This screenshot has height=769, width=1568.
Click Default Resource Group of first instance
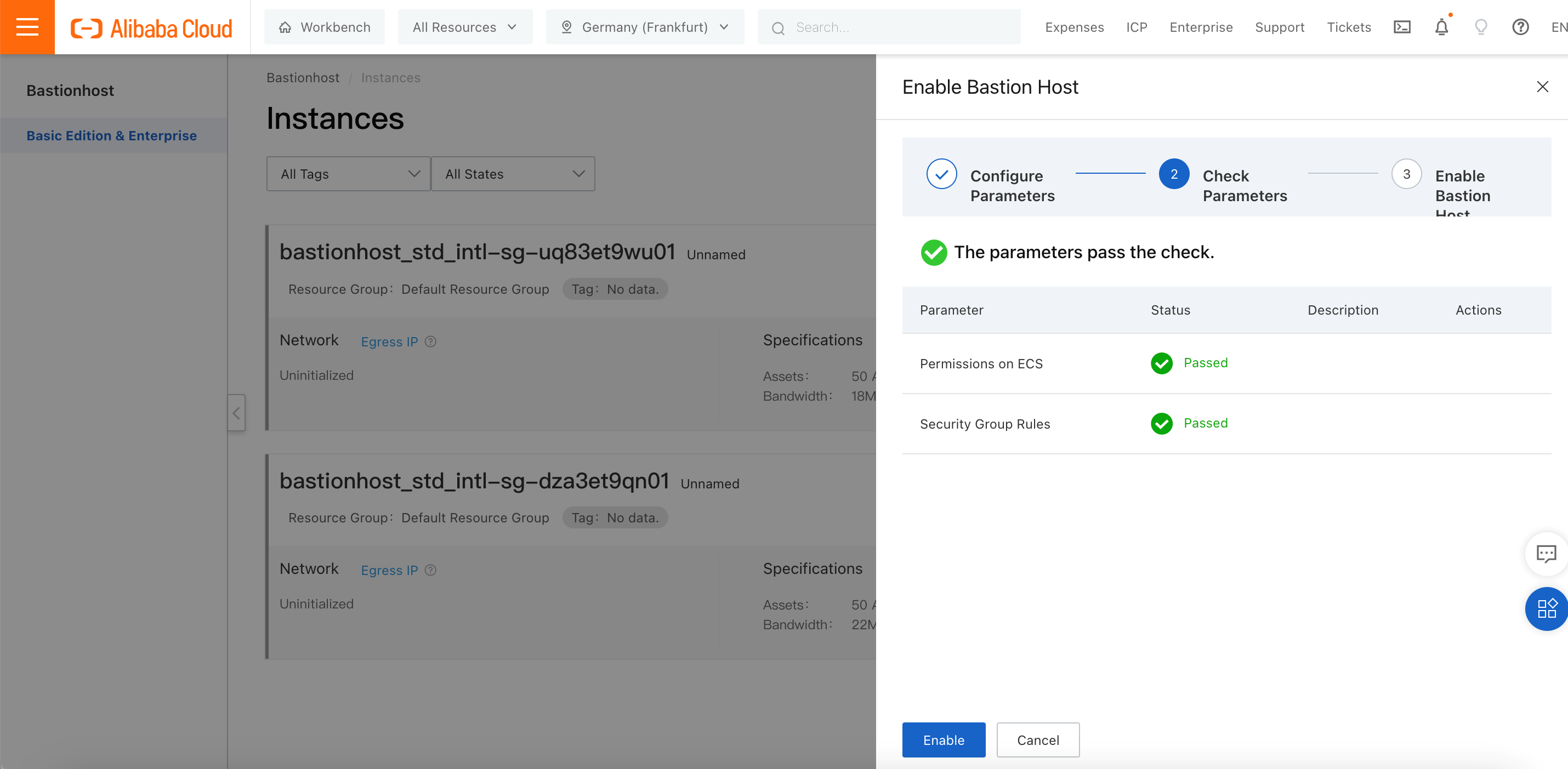475,289
